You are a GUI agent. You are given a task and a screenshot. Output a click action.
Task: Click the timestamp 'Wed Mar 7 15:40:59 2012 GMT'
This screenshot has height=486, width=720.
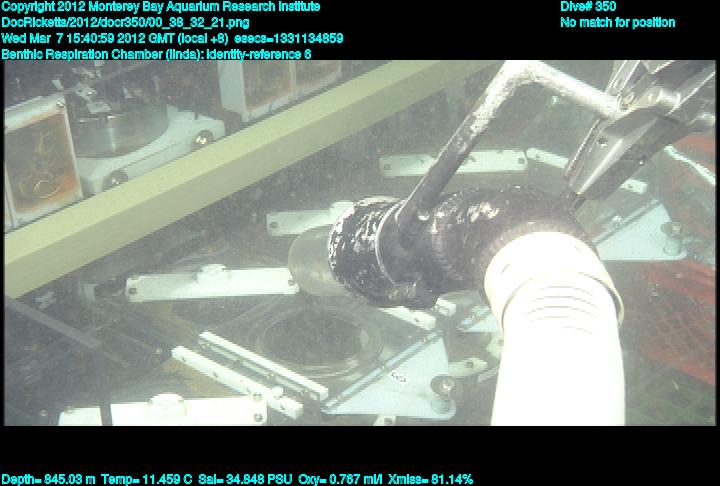pos(88,38)
